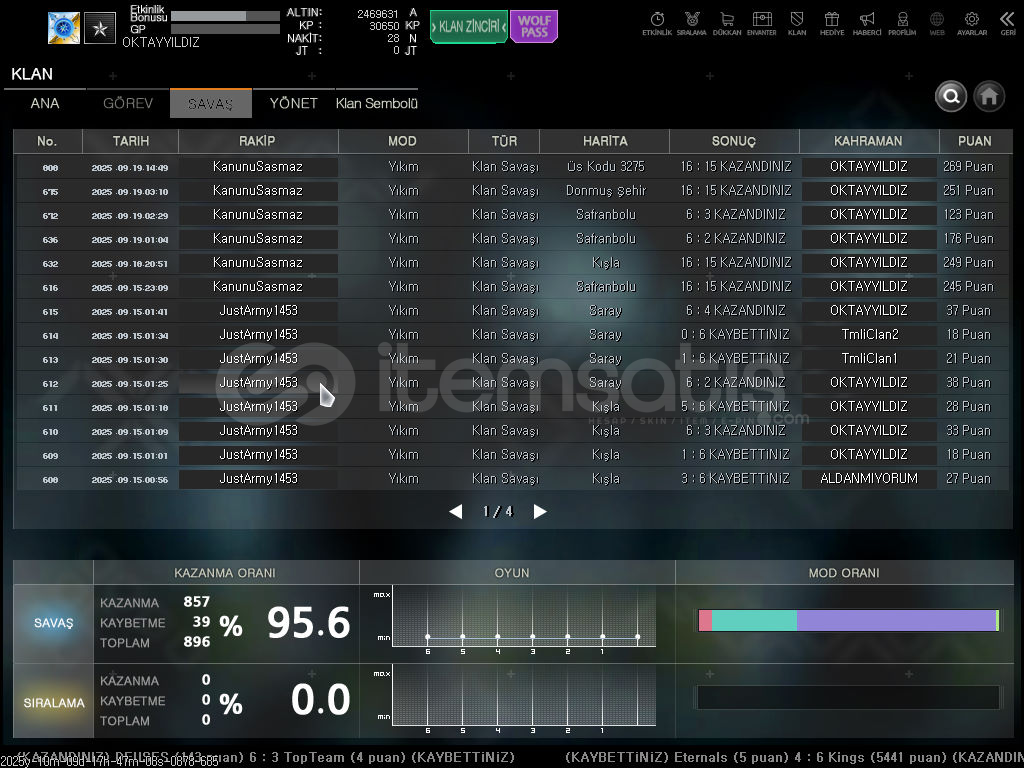Switch to the ANA tab
The width and height of the screenshot is (1024, 768).
[45, 104]
